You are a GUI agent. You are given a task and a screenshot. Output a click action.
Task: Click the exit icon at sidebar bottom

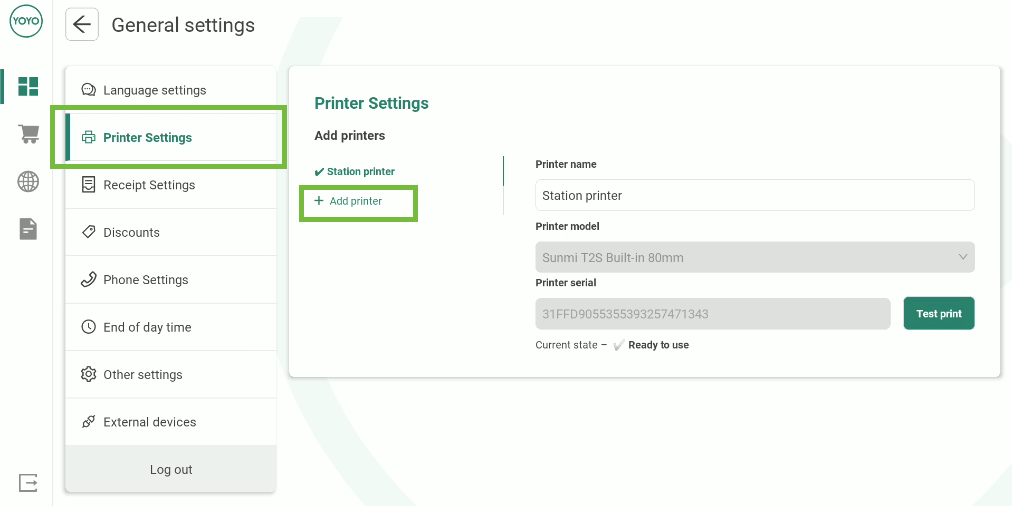click(28, 482)
